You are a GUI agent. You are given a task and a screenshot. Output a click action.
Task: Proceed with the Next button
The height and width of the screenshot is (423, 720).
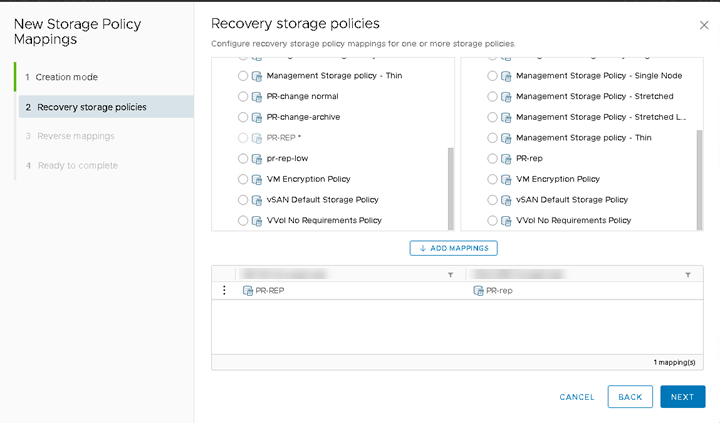(x=683, y=397)
